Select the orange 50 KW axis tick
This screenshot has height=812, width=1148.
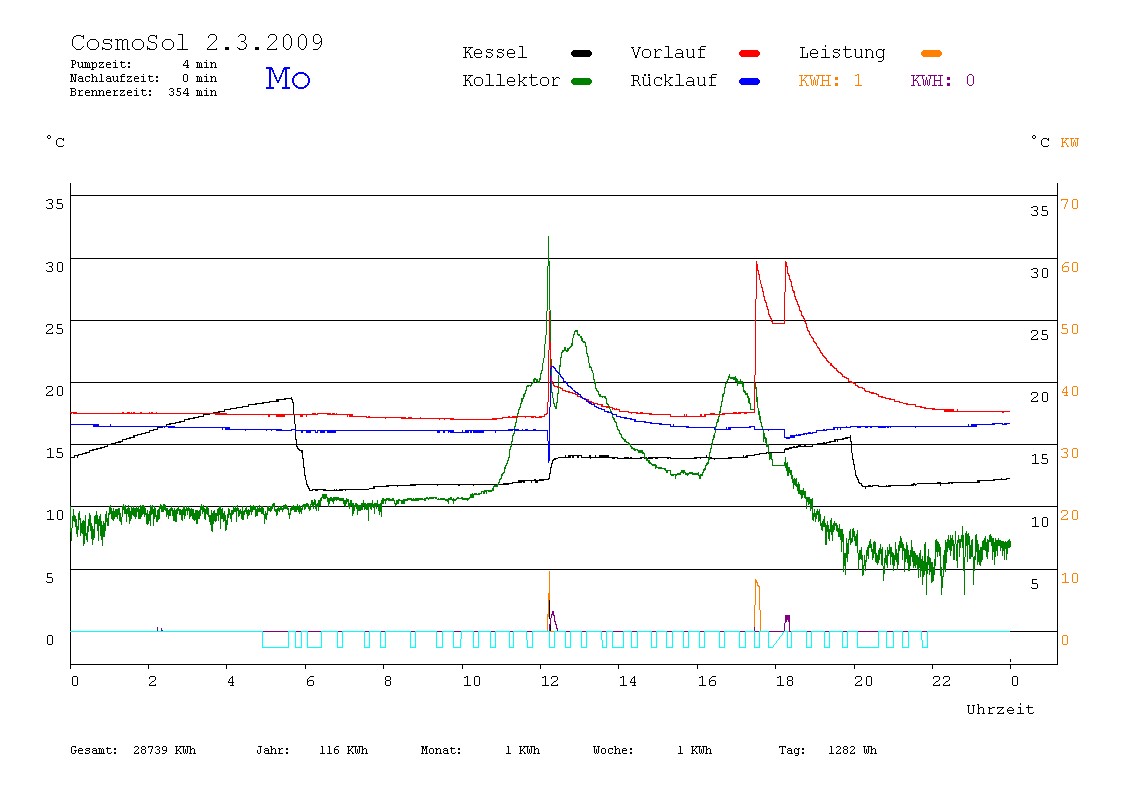coord(1070,329)
